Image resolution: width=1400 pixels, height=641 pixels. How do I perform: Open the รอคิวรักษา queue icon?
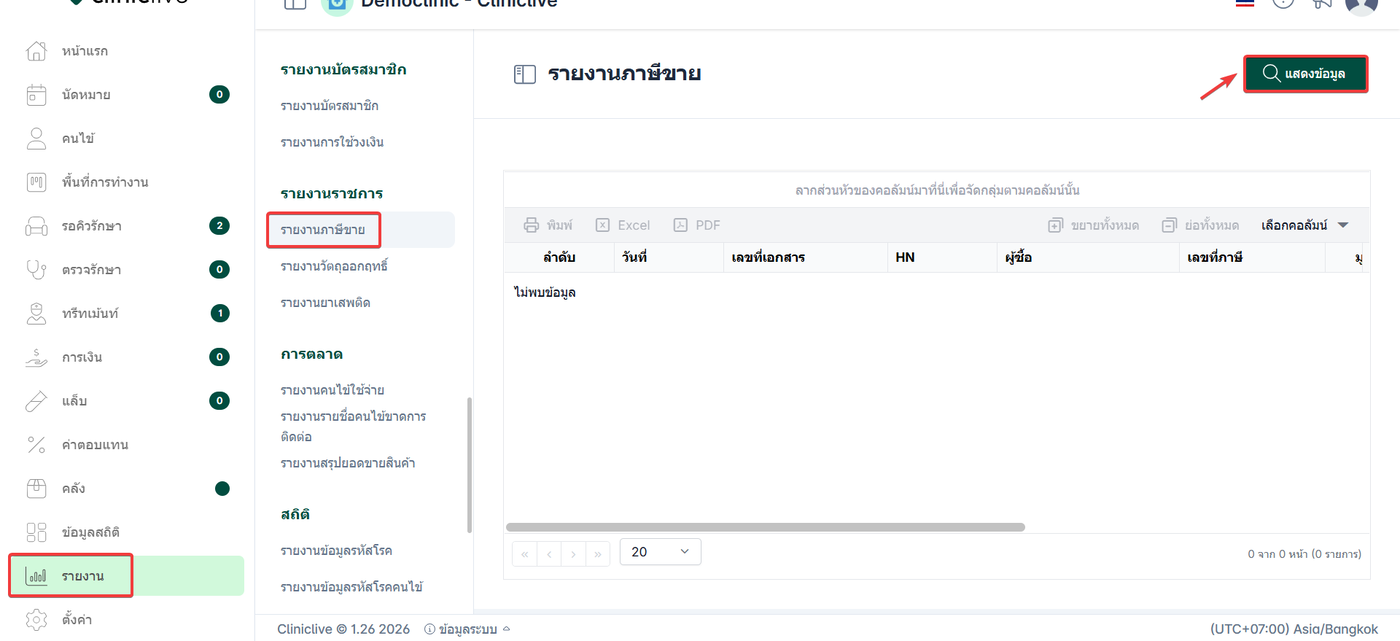(36, 226)
